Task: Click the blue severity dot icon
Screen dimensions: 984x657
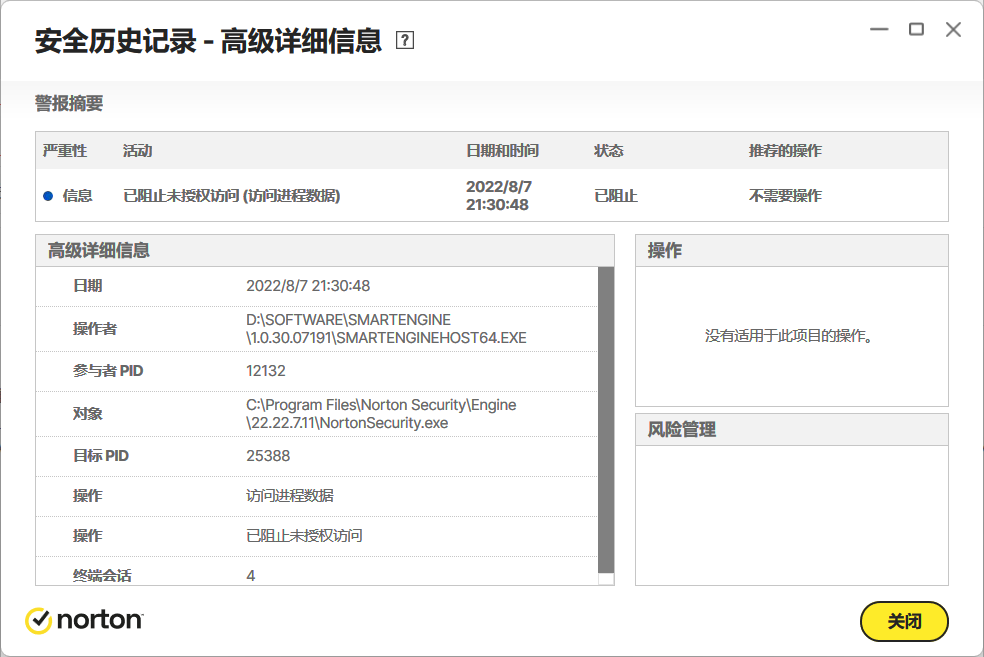Action: point(48,196)
